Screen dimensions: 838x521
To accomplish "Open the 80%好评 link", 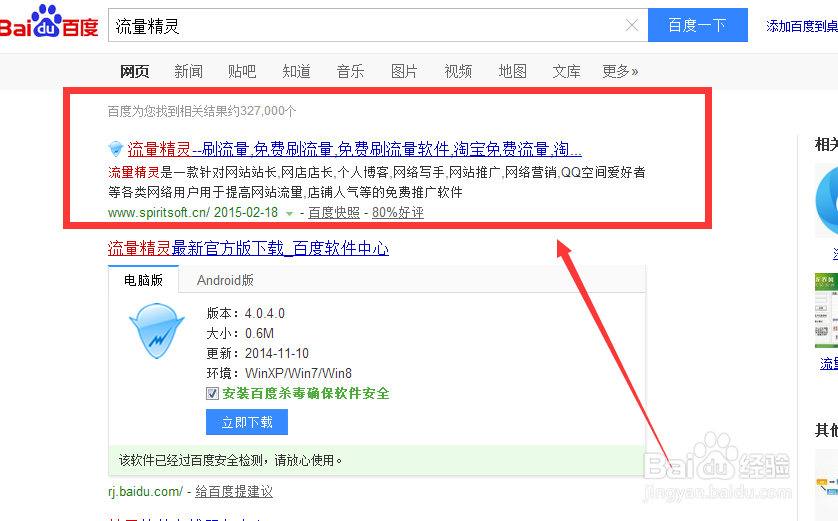I will click(x=398, y=213).
